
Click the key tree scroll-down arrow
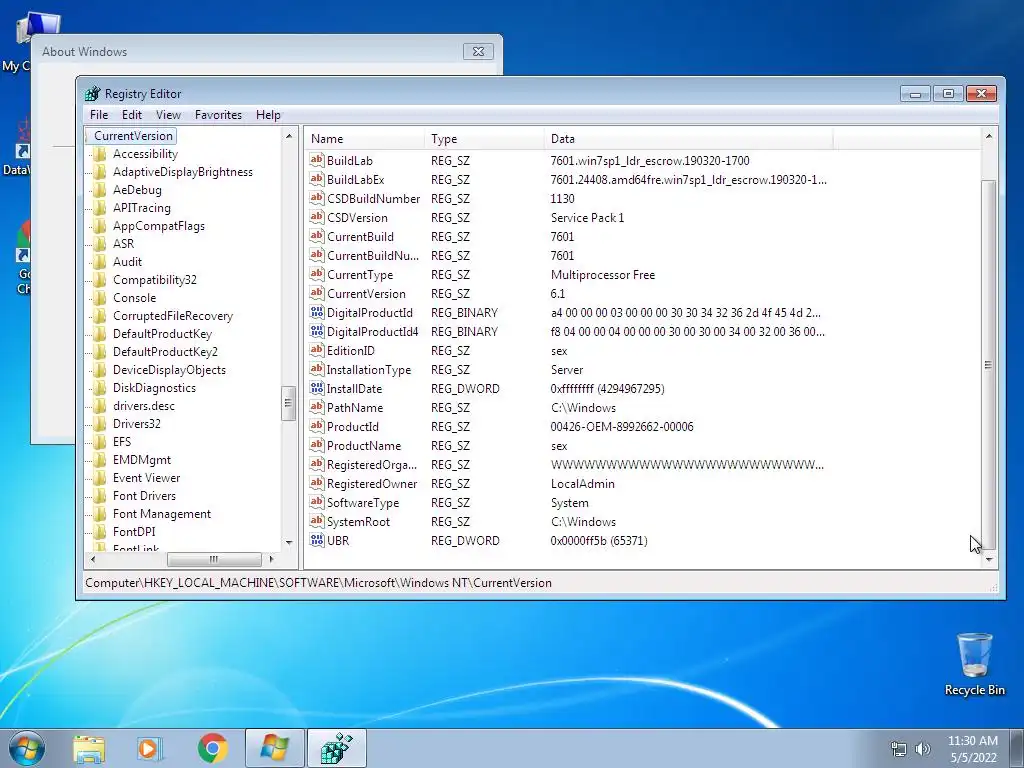289,543
